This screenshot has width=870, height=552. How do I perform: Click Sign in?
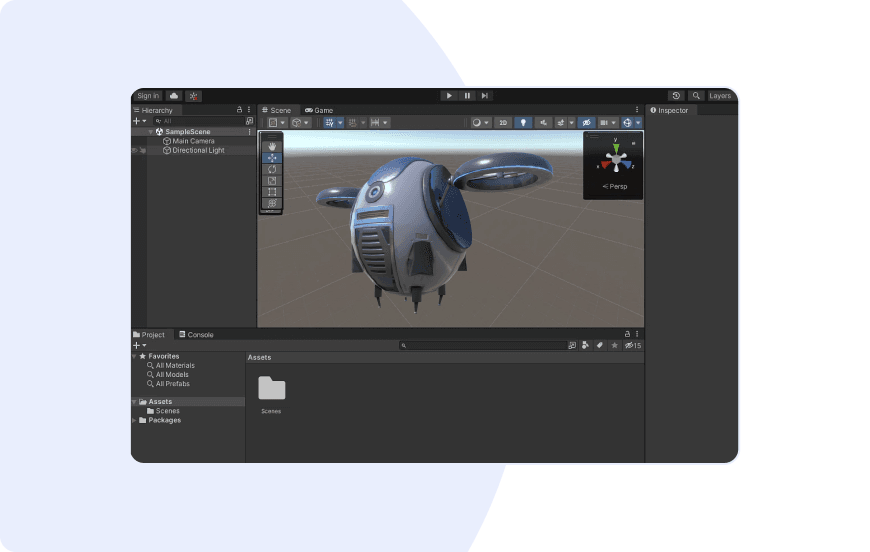(148, 96)
